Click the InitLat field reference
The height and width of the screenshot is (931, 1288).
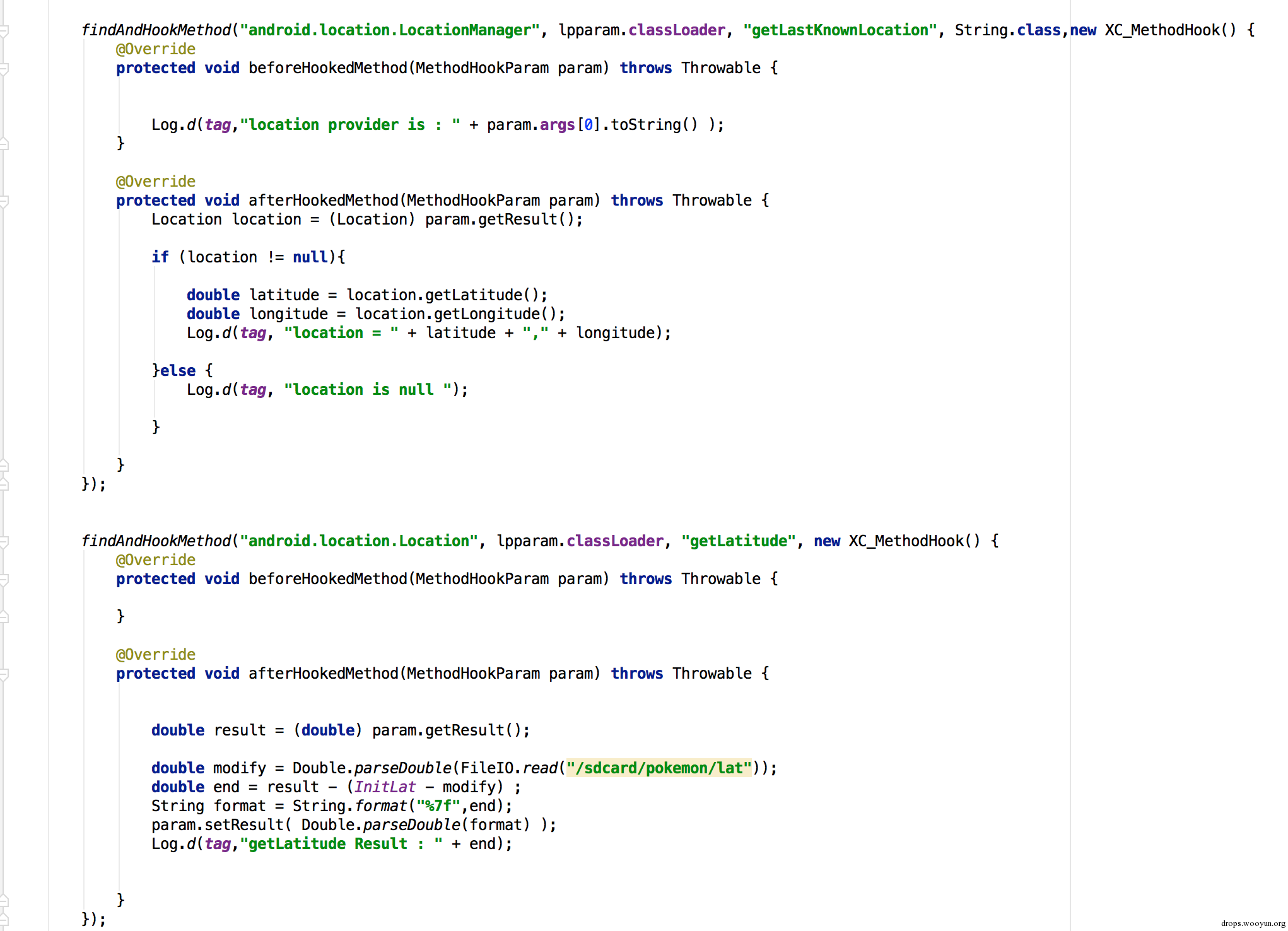click(385, 787)
